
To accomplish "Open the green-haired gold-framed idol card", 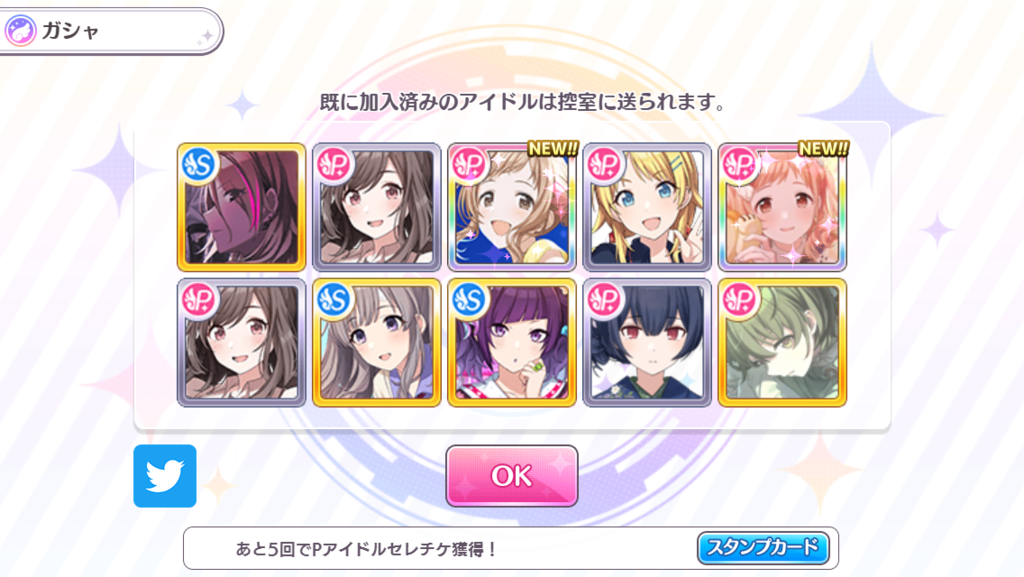I will coord(782,343).
